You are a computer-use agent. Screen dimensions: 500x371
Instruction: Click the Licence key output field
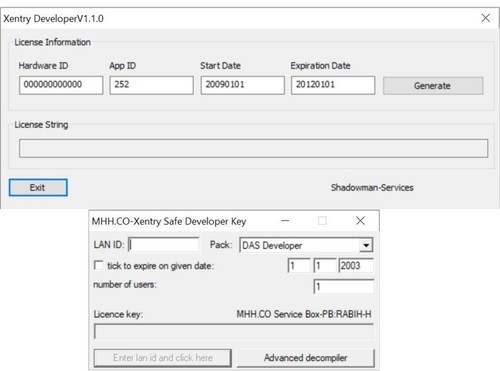pyautogui.click(x=234, y=332)
